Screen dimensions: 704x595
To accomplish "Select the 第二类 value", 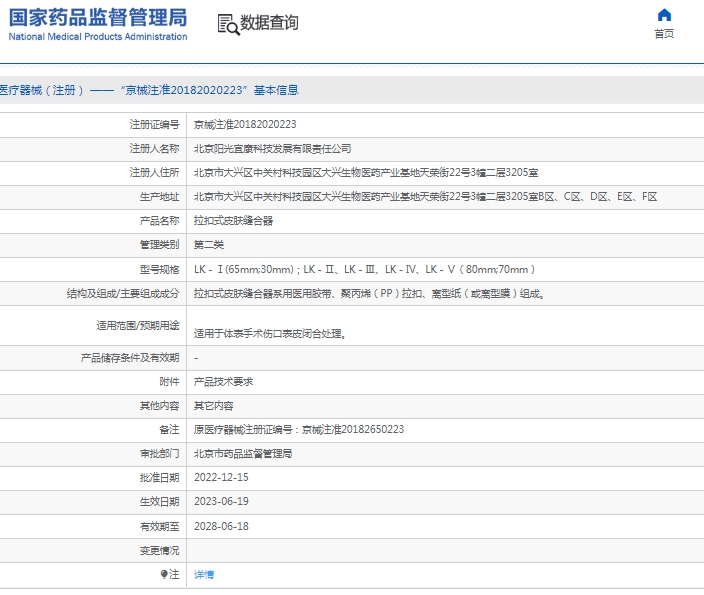I will (x=209, y=245).
